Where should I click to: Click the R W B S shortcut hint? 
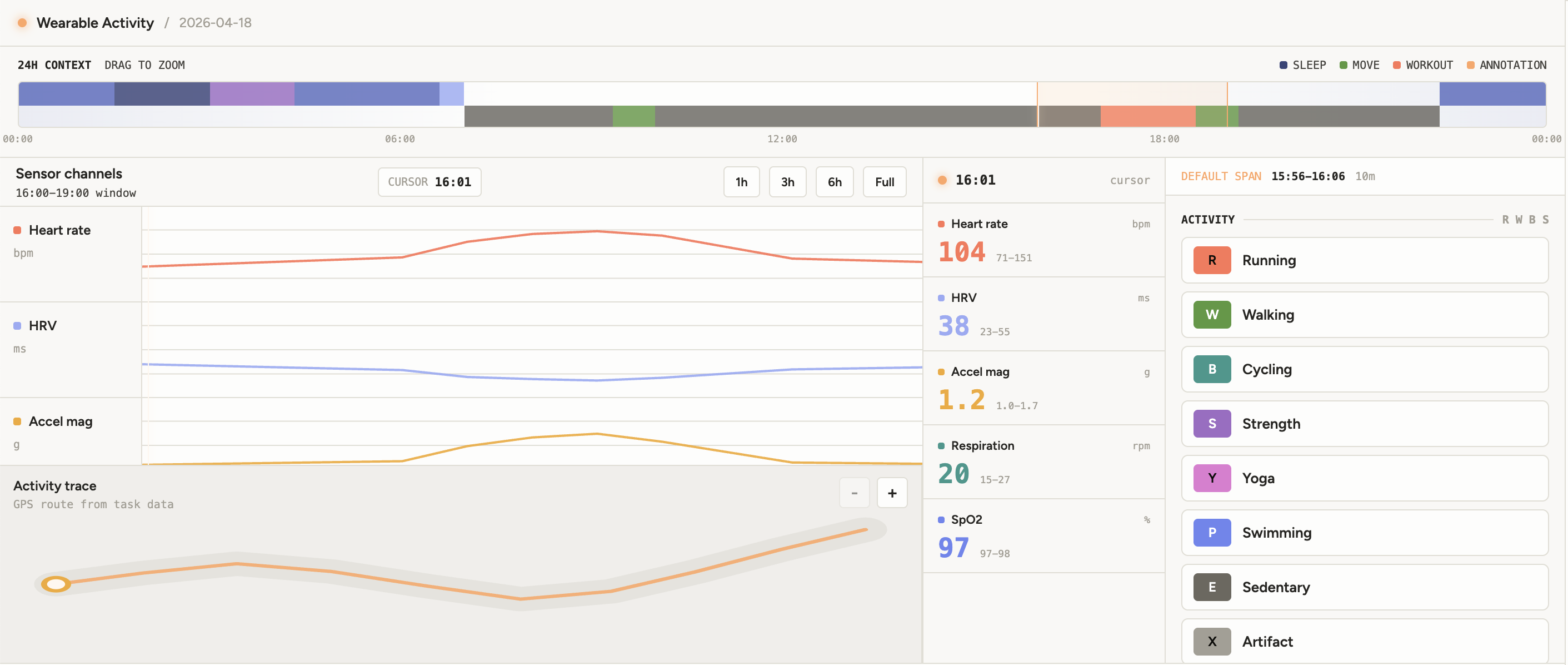pyautogui.click(x=1525, y=219)
